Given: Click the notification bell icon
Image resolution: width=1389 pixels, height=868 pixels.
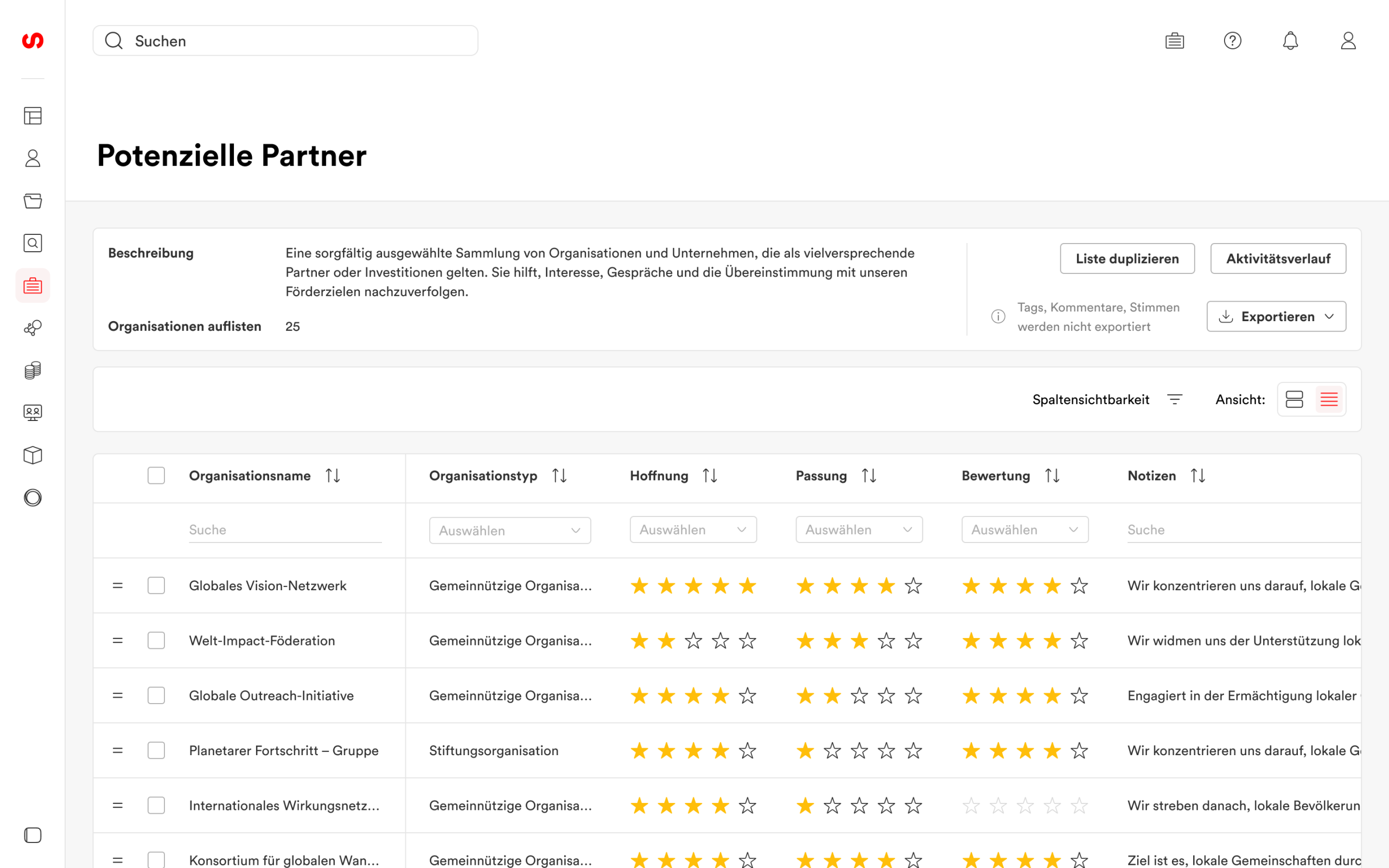Looking at the screenshot, I should (1290, 41).
